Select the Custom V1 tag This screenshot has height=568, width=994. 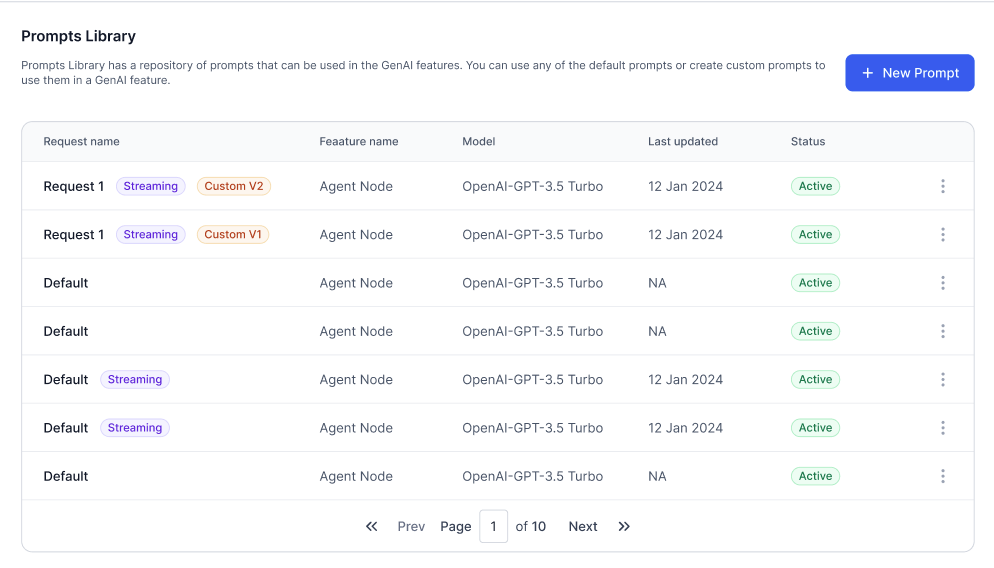(233, 235)
